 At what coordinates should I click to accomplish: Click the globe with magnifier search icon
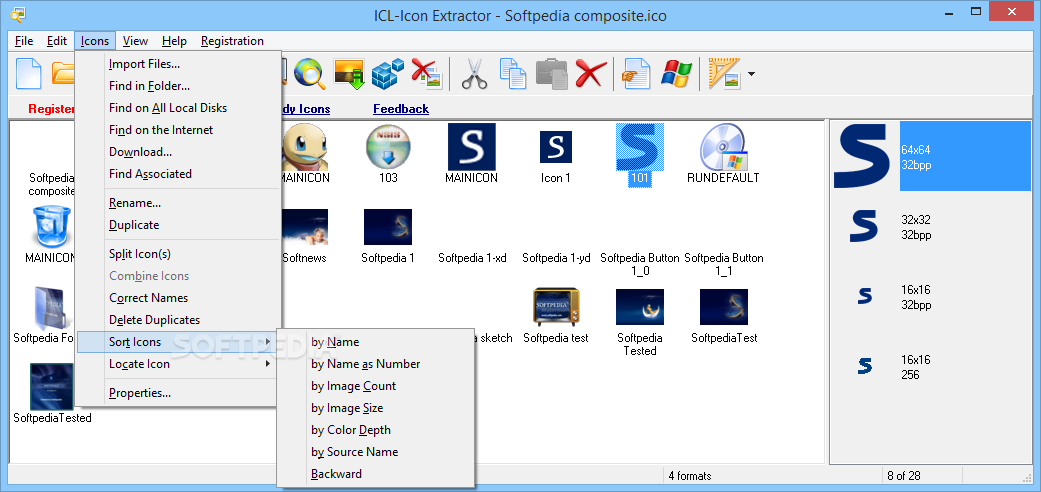coord(309,73)
